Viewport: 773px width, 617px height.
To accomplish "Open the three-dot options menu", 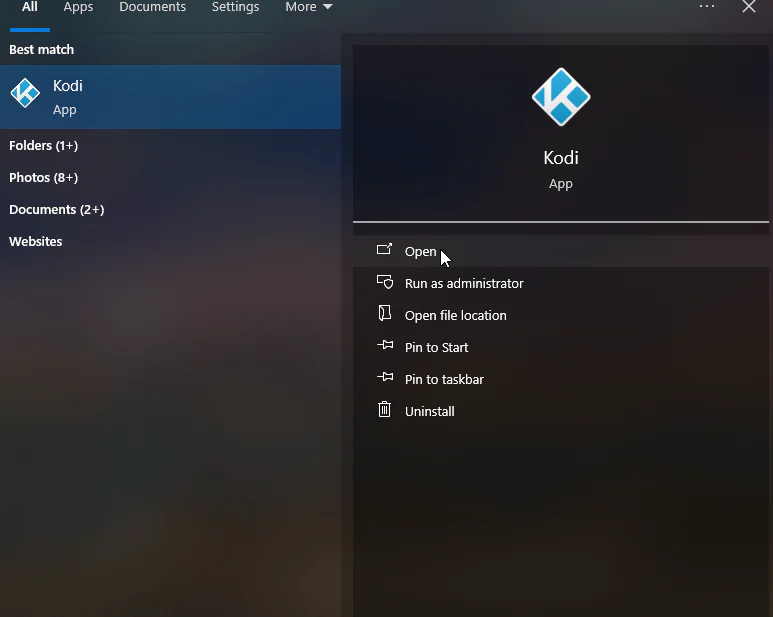I will click(x=706, y=6).
